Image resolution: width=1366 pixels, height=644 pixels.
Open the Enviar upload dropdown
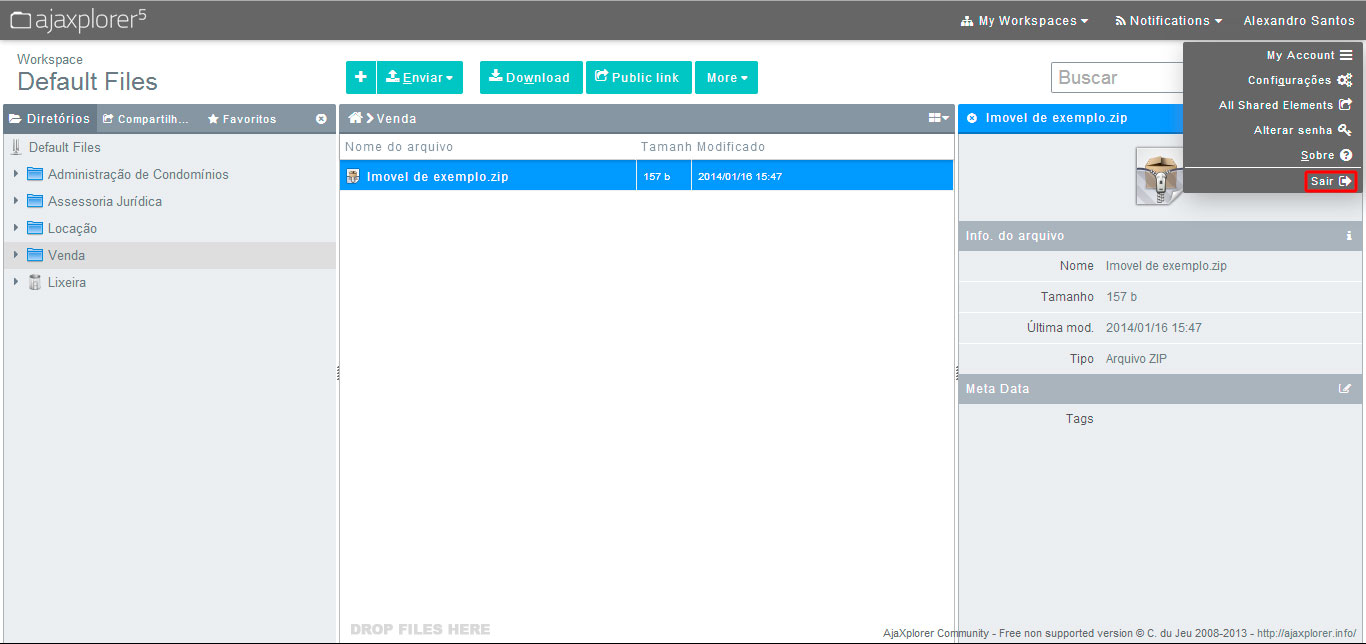420,78
